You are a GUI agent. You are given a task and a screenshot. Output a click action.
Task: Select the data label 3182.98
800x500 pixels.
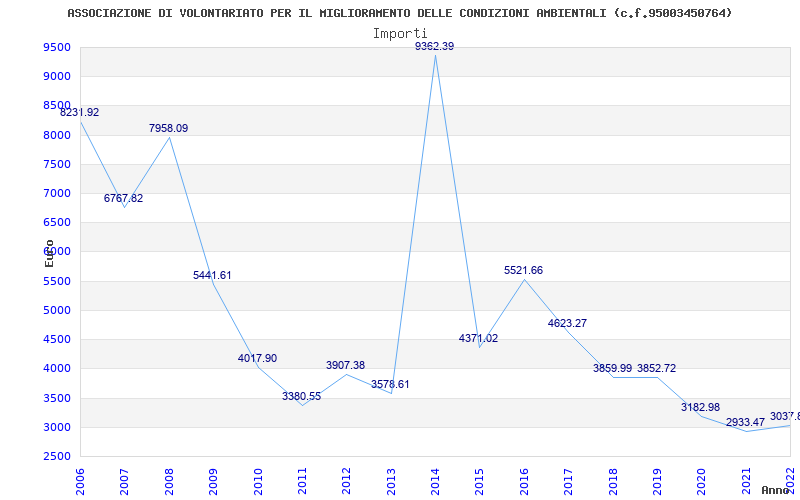[x=701, y=408]
